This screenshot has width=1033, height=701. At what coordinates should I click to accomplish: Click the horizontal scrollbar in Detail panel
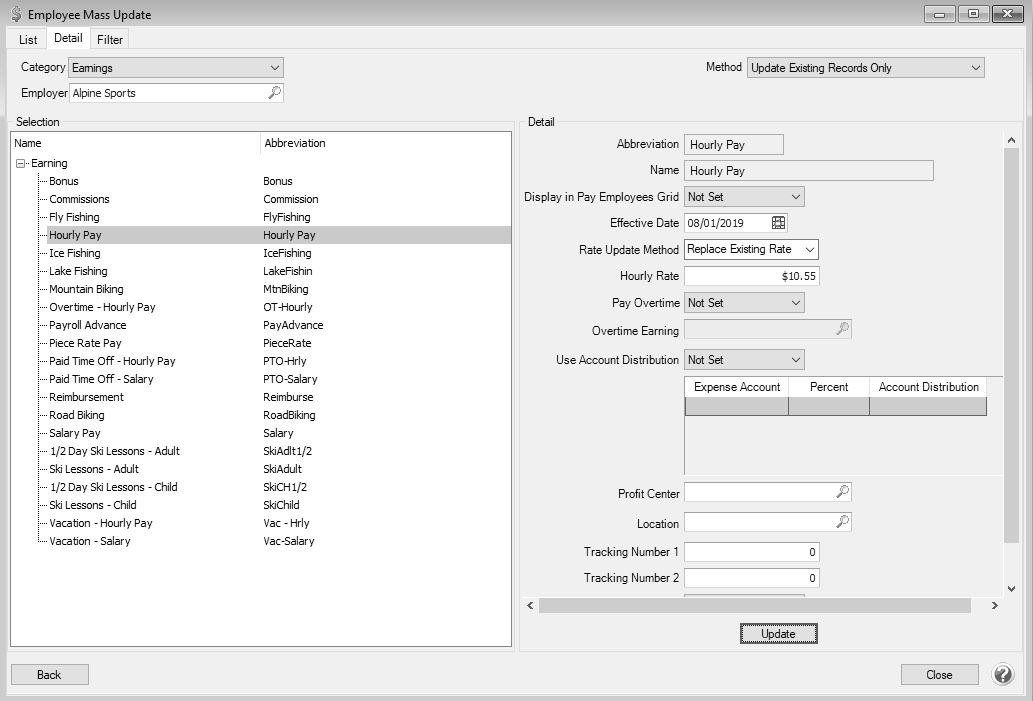754,605
